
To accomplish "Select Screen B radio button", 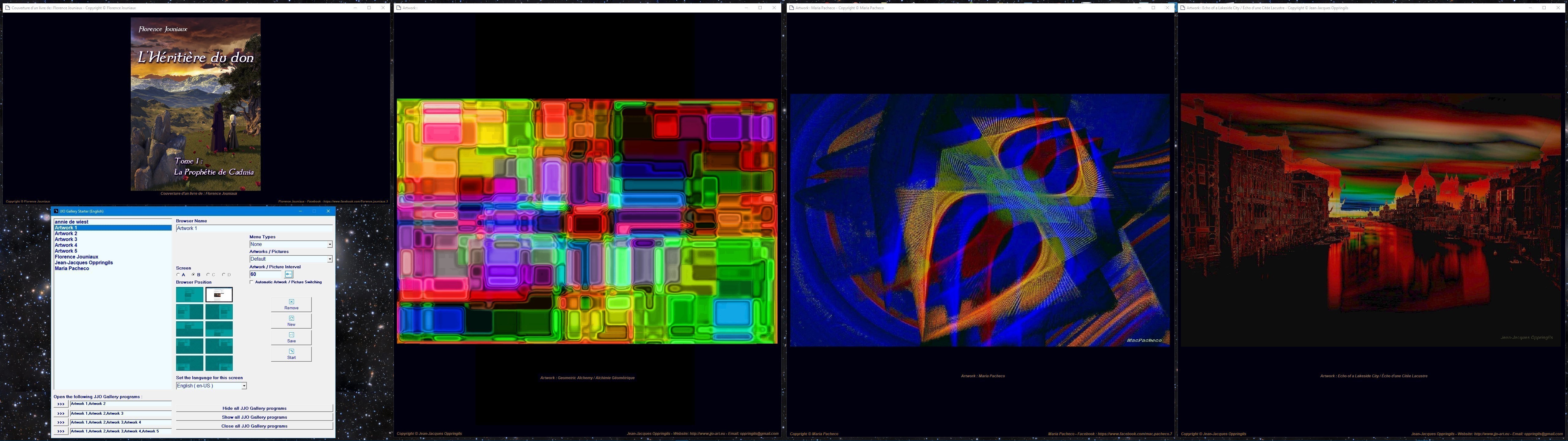I will pyautogui.click(x=194, y=275).
